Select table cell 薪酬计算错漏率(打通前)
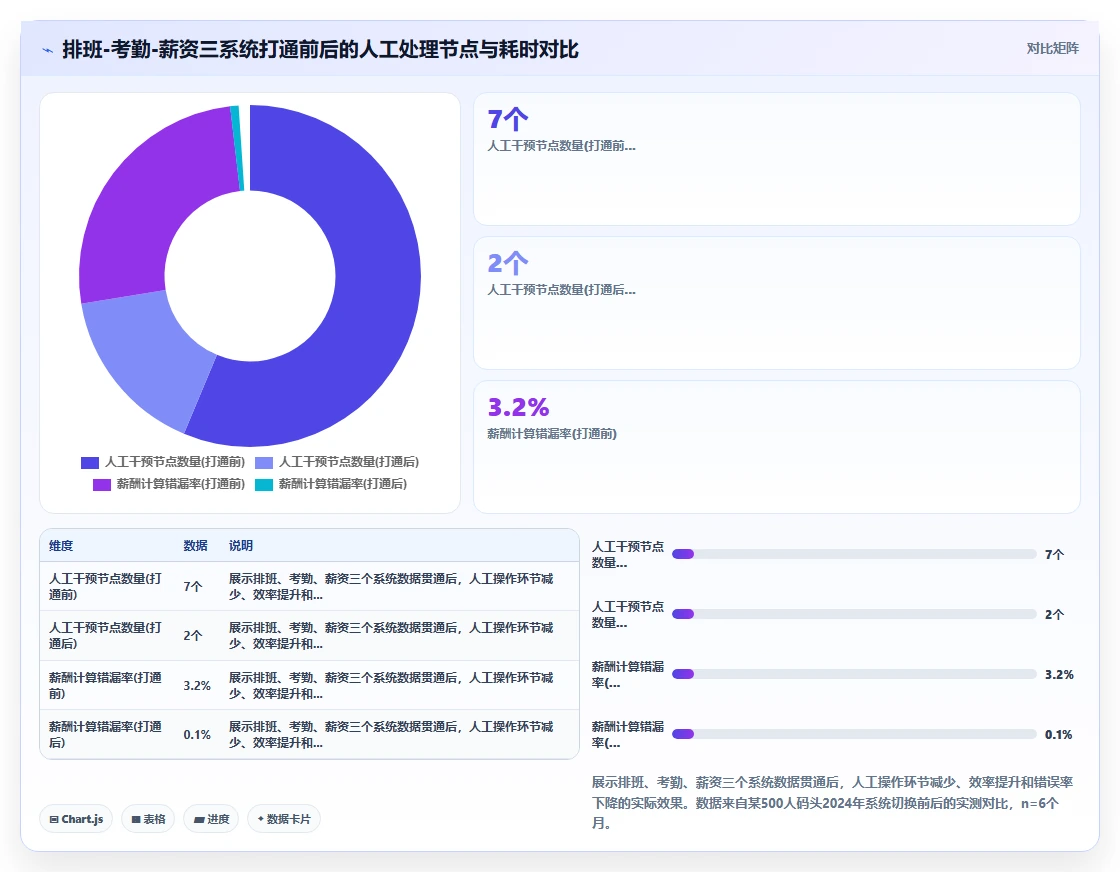This screenshot has height=872, width=1120. point(106,686)
